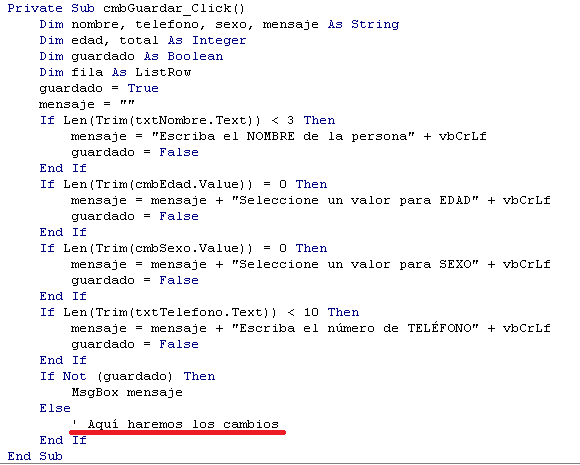
Task: Click the "End Sub" line
Action: tap(35, 456)
